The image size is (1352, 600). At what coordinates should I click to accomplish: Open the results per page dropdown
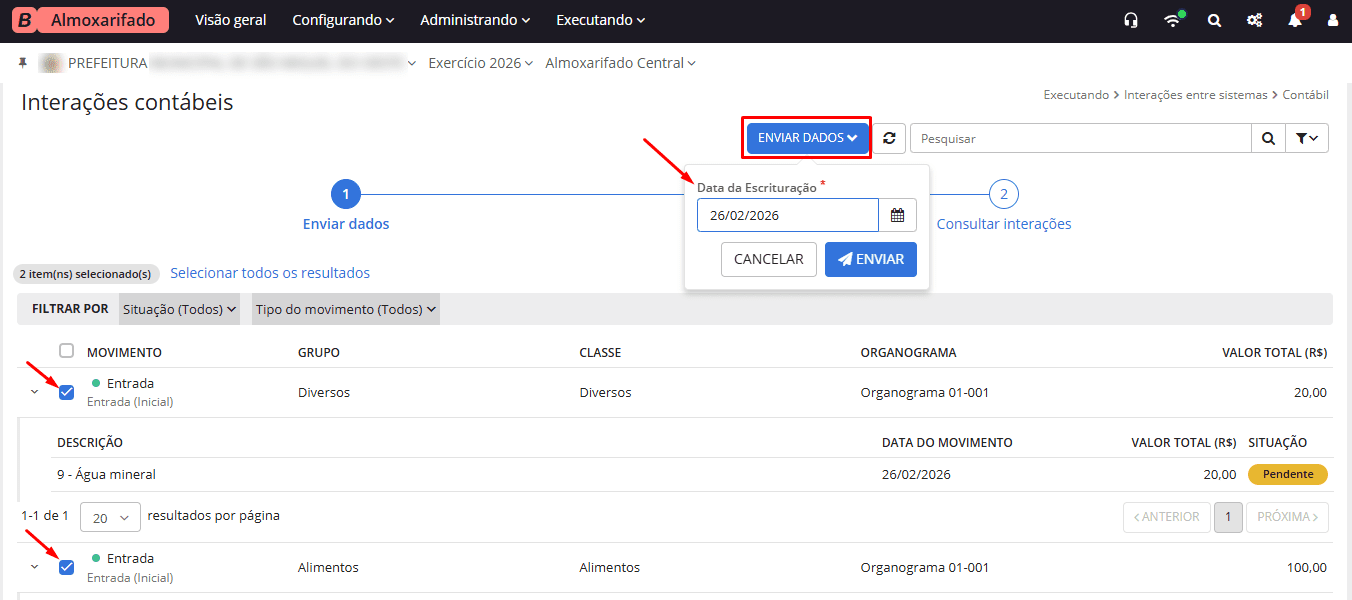tap(110, 518)
